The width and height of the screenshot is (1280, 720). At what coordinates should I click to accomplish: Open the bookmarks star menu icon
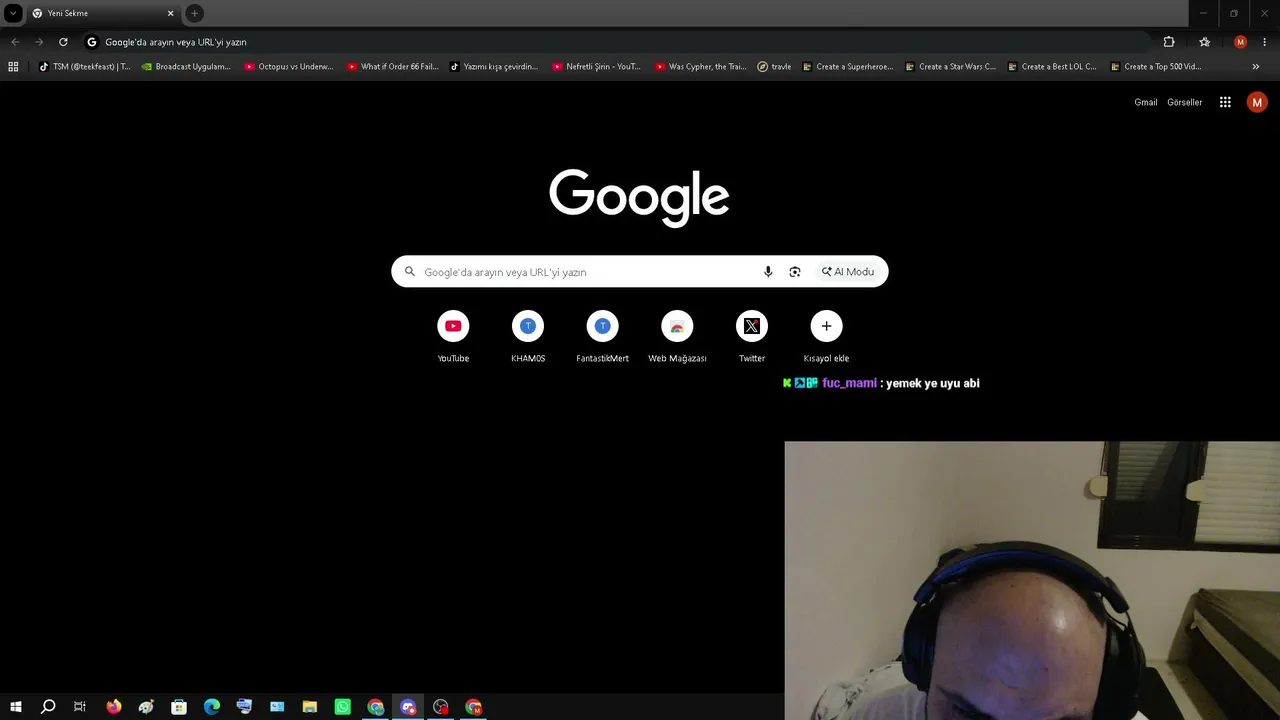[x=1204, y=42]
